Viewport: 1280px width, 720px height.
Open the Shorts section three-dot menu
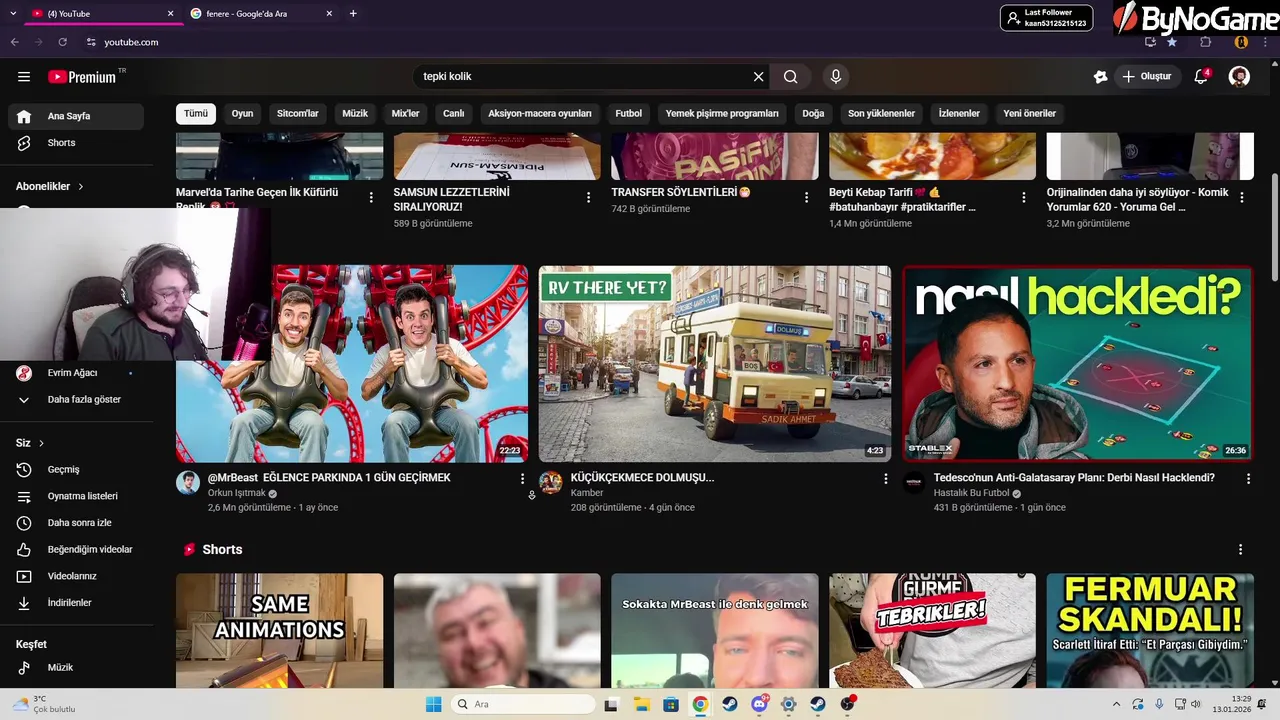click(1241, 550)
